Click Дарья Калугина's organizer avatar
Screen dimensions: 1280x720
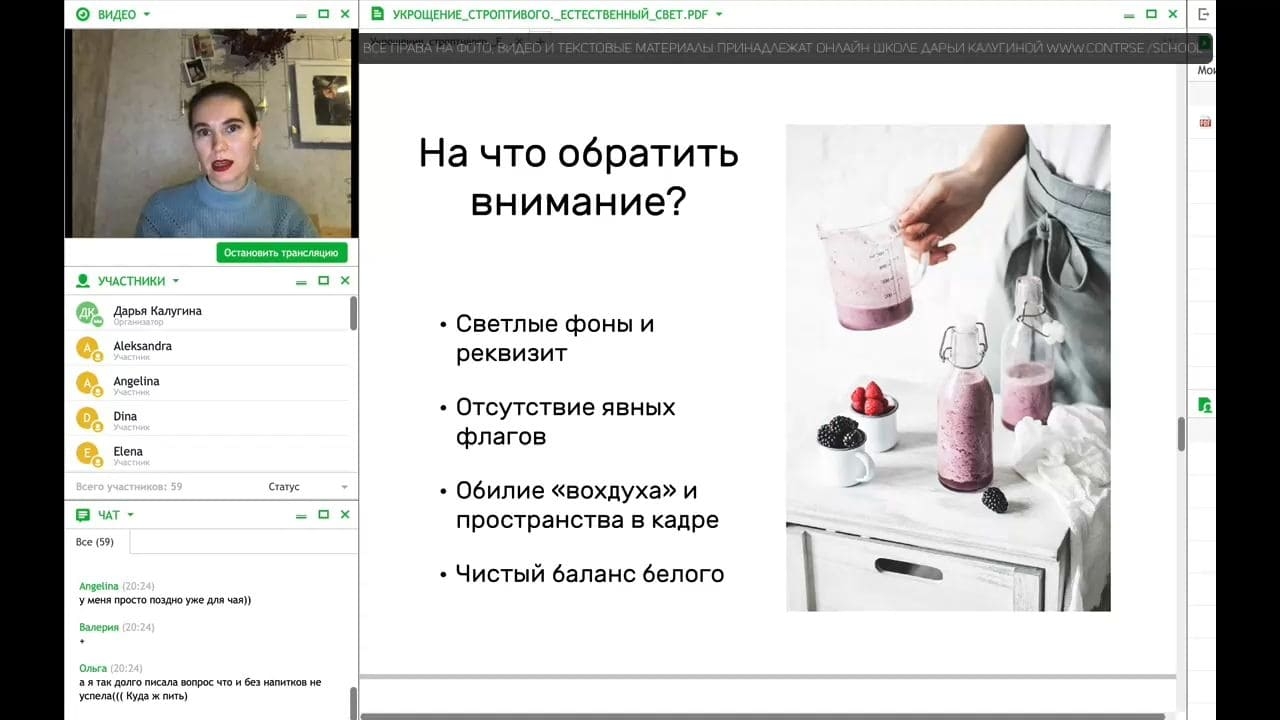(x=89, y=314)
